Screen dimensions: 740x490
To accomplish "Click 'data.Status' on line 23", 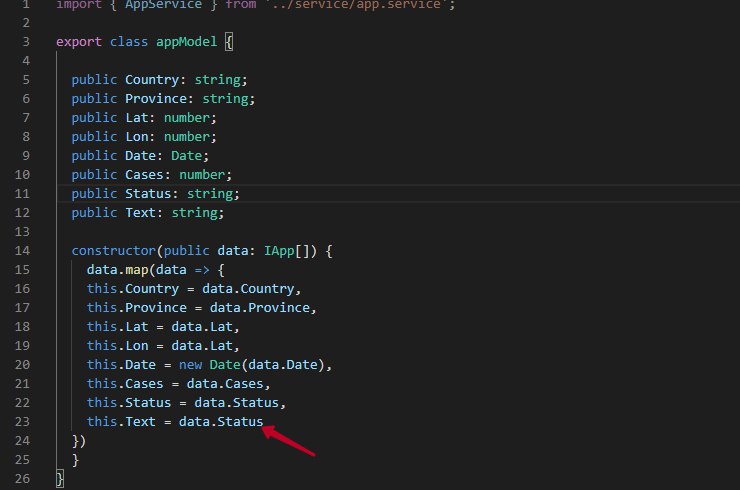I will pos(221,422).
